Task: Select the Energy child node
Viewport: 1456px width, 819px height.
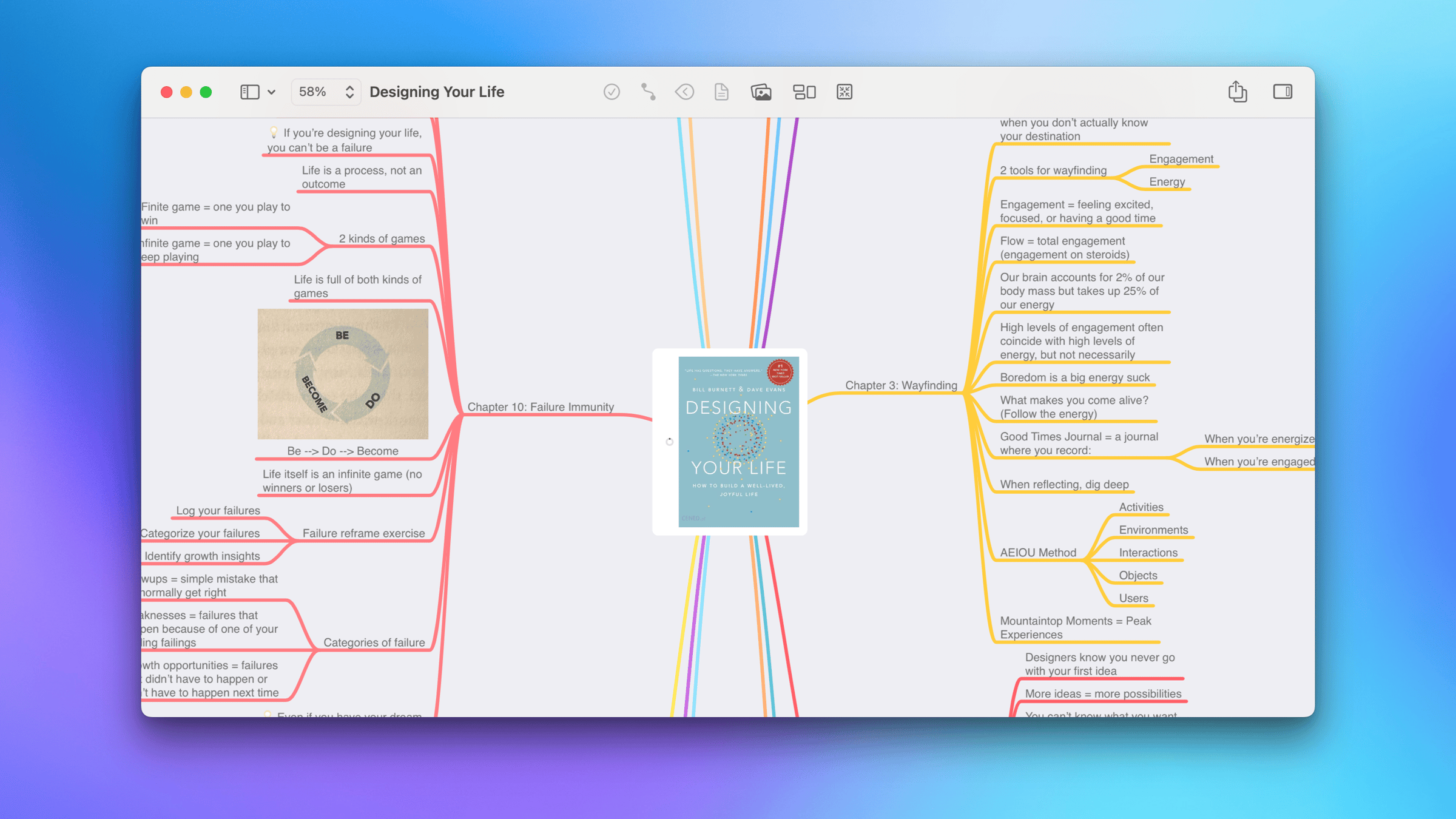Action: 1167,182
